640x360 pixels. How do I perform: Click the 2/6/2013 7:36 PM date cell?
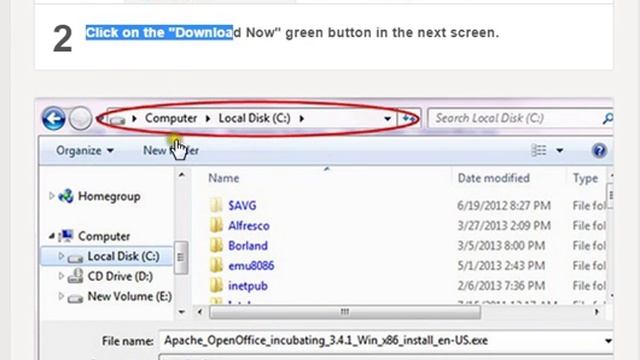[x=501, y=286]
